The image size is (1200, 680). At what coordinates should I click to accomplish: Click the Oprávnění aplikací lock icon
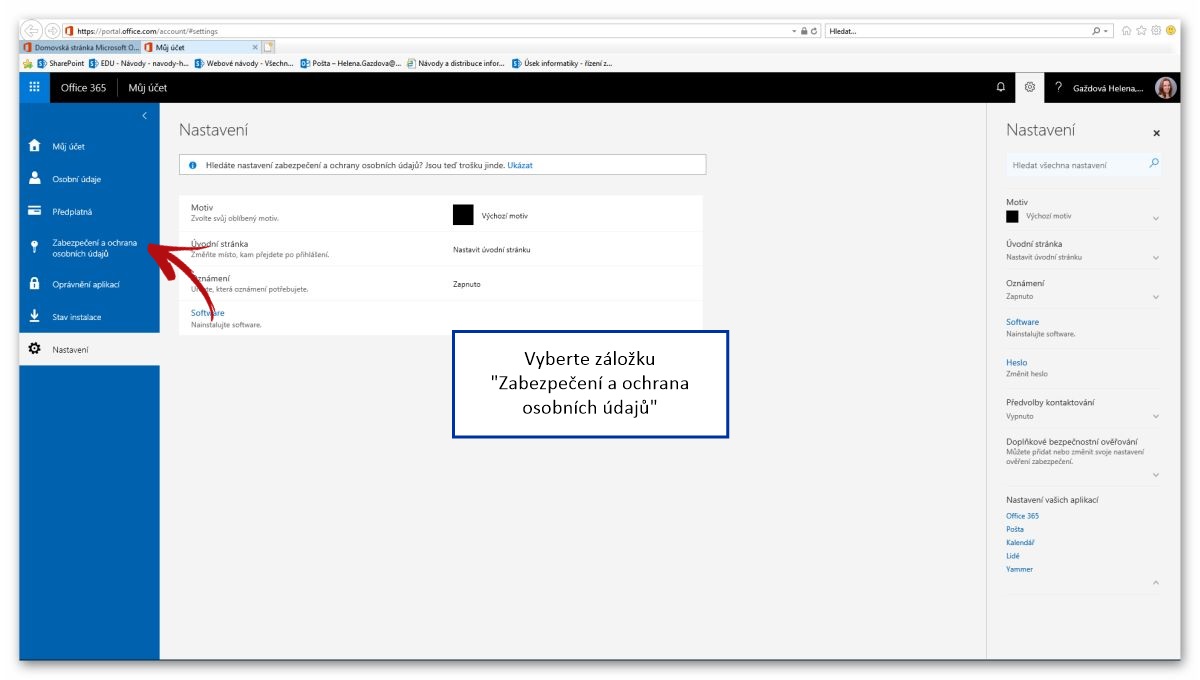pos(35,284)
